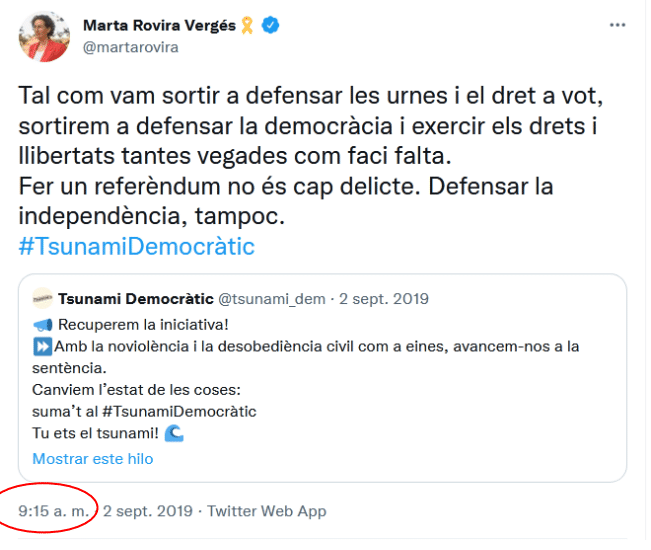Click the 'Recuperem la iniciativa!' quoted tweet text
This screenshot has height=550, width=651.
pyautogui.click(x=143, y=325)
